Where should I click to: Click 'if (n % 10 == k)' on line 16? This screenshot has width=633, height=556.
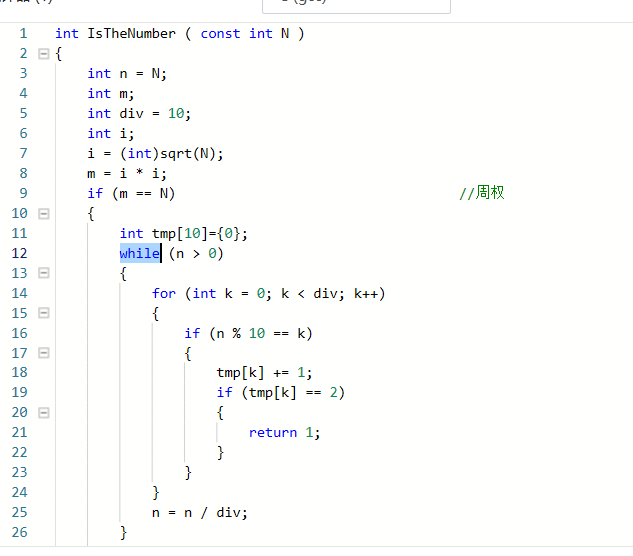(248, 334)
